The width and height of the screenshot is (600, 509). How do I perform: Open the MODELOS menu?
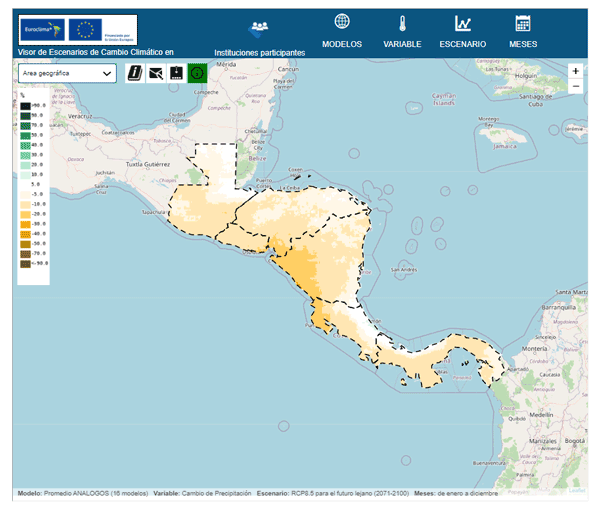click(342, 44)
